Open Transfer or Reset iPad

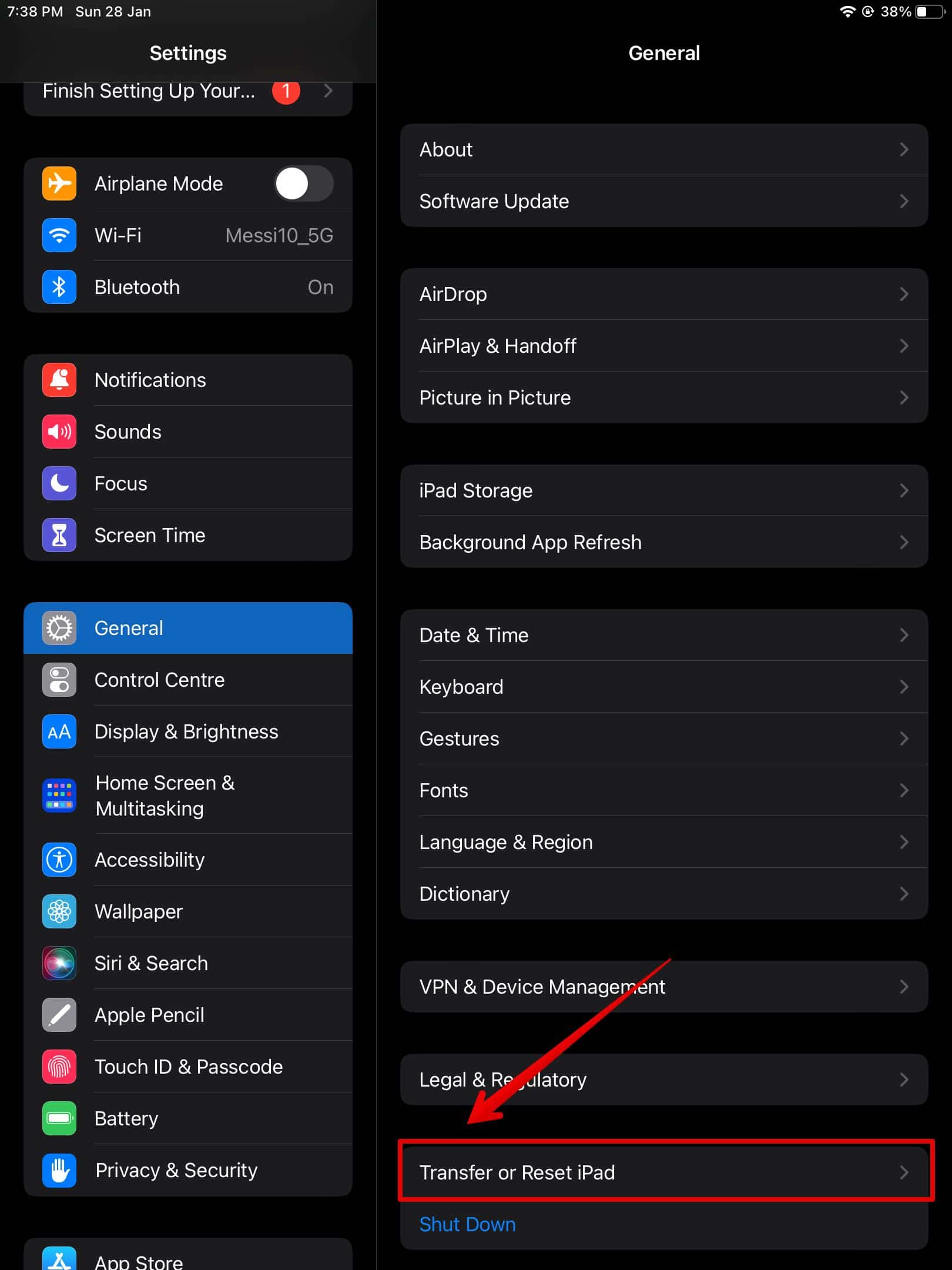click(x=665, y=1172)
